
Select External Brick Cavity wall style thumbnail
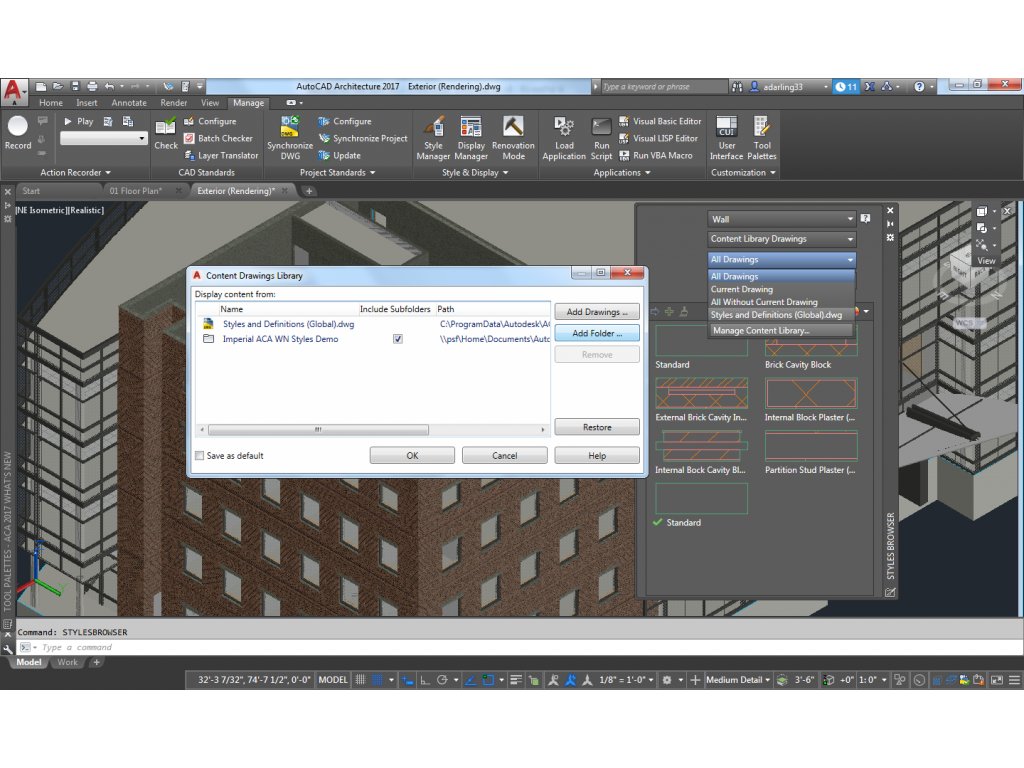(x=701, y=393)
